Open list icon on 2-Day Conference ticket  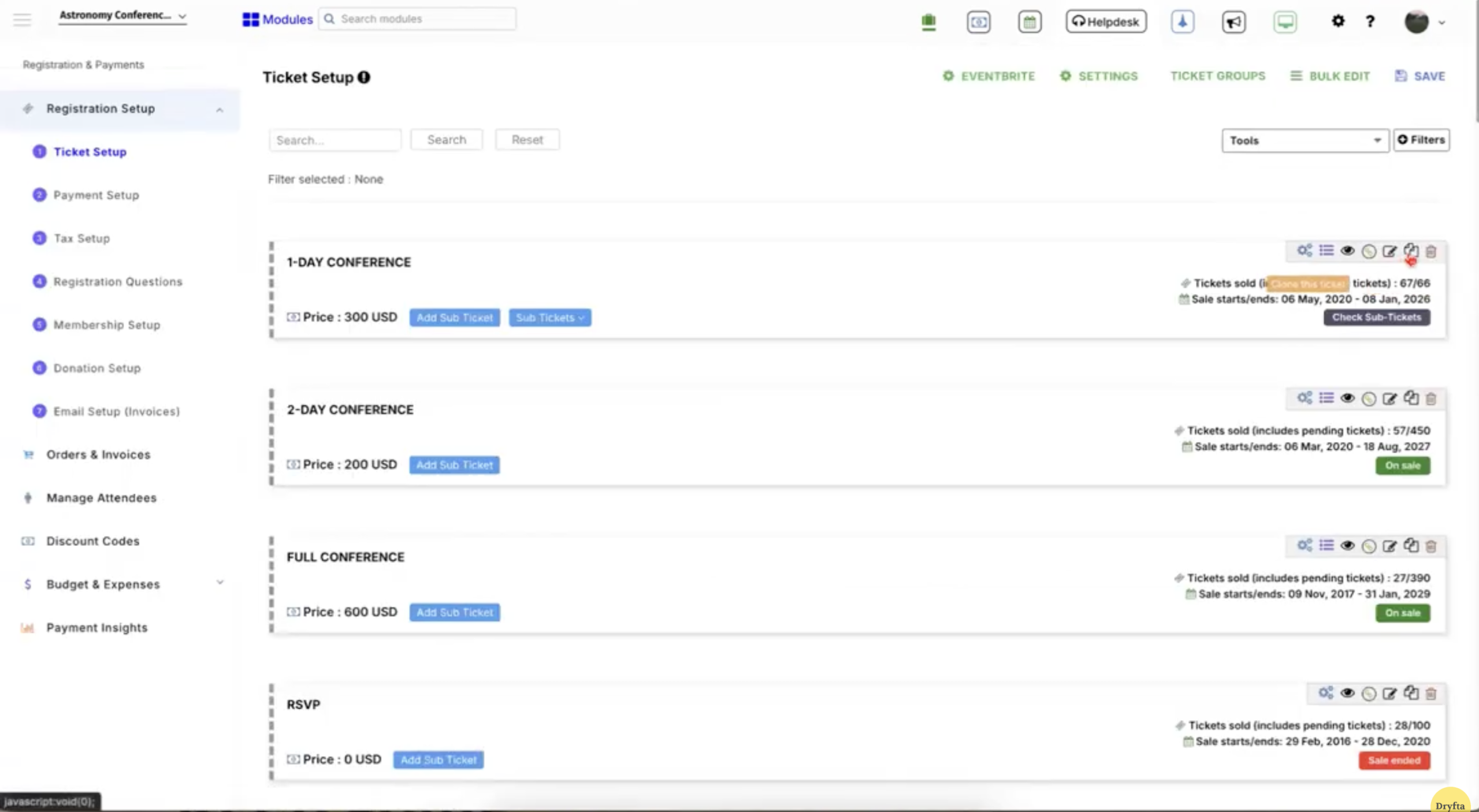(1326, 398)
